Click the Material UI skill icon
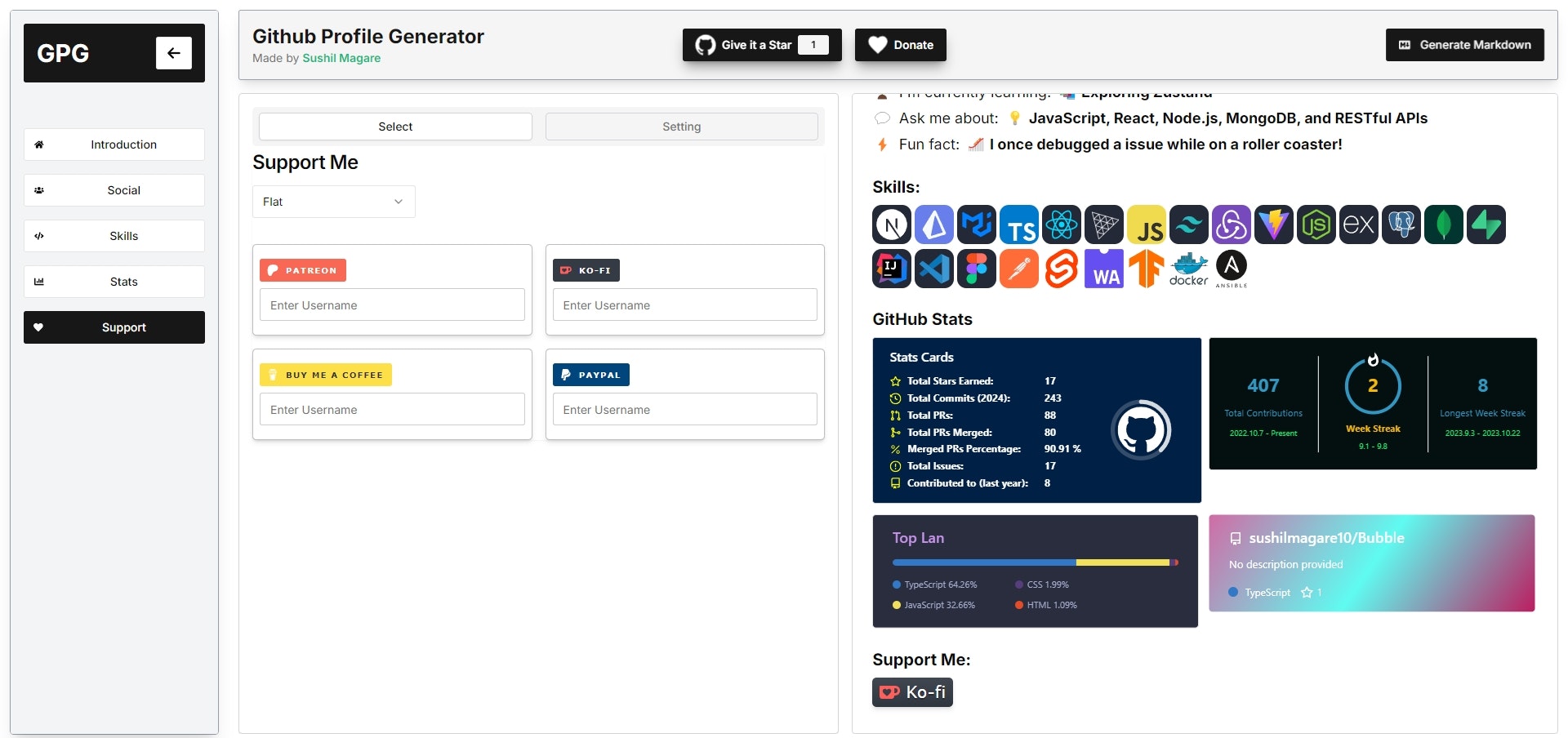Viewport: 1568px width, 738px height. [977, 225]
